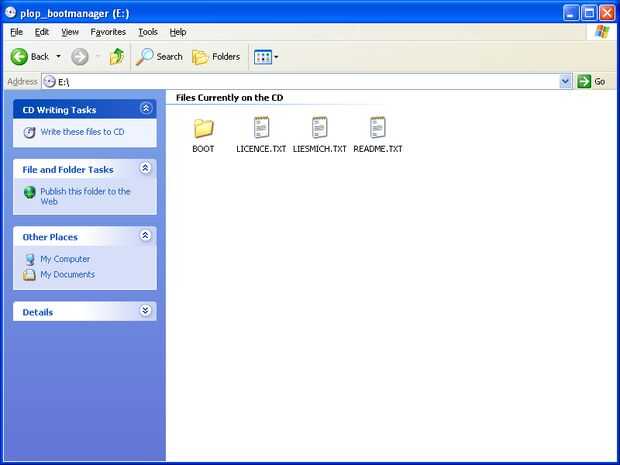Click the README.TXT file name
Viewport: 620px width, 465px height.
[378, 149]
